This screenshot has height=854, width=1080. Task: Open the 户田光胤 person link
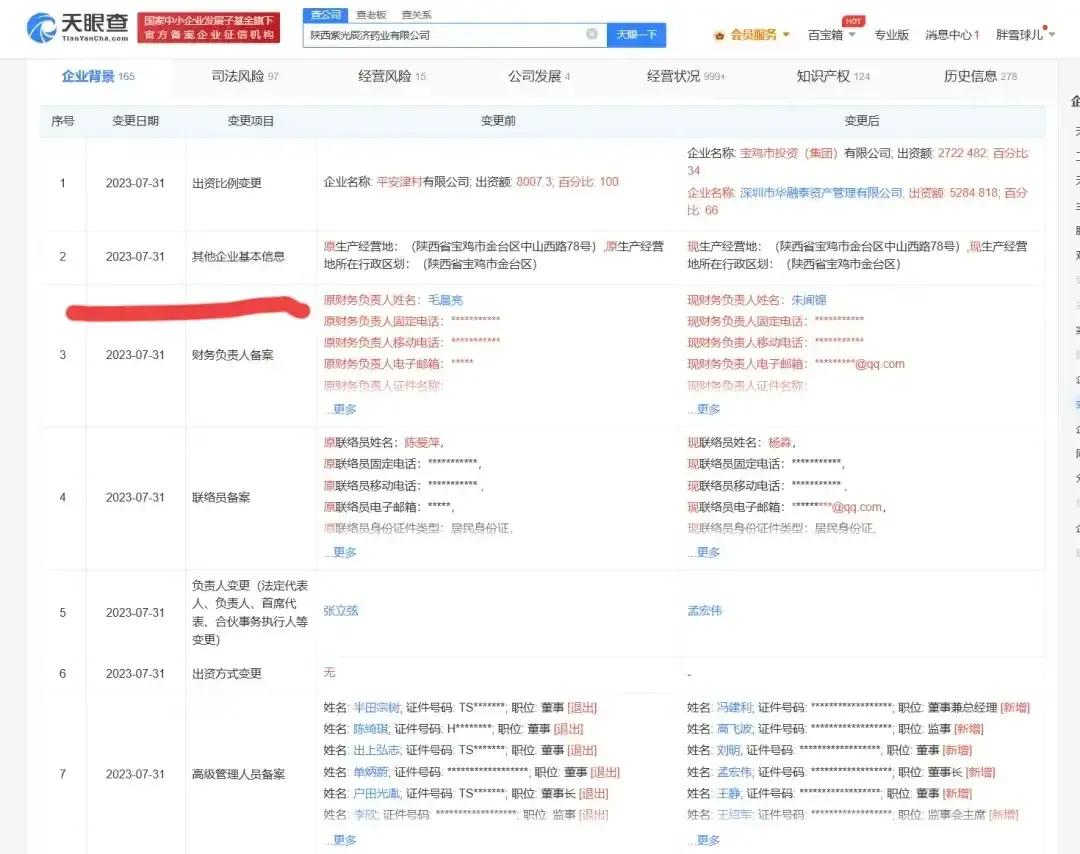376,793
